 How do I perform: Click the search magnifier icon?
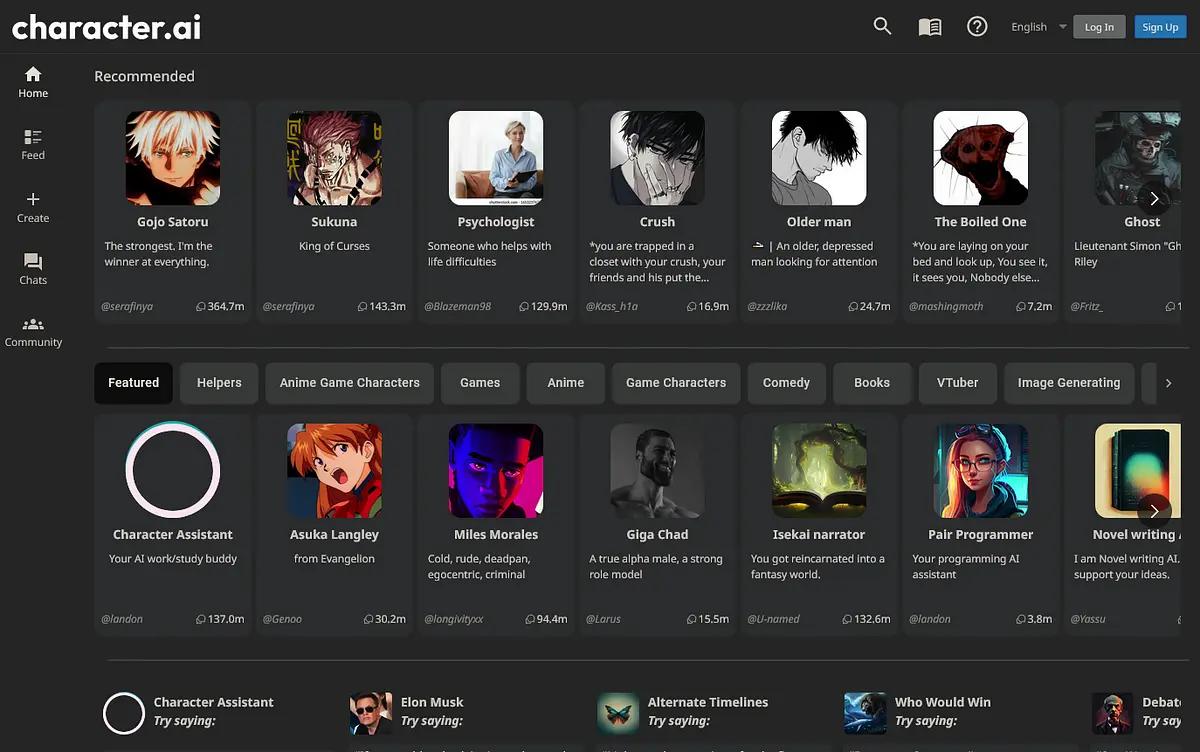882,27
